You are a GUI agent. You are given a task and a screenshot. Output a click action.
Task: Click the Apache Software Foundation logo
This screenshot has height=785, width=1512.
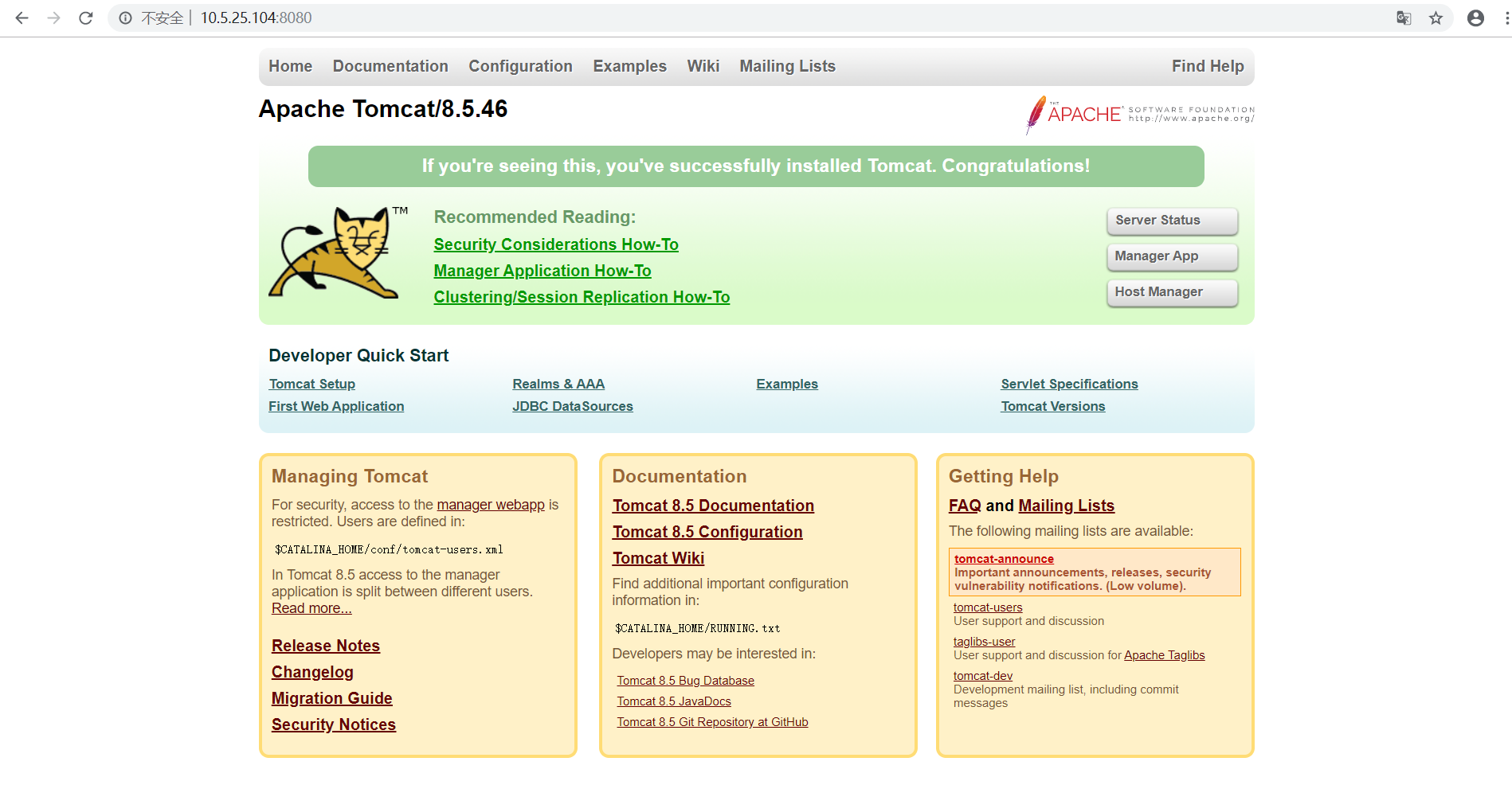pos(1140,115)
